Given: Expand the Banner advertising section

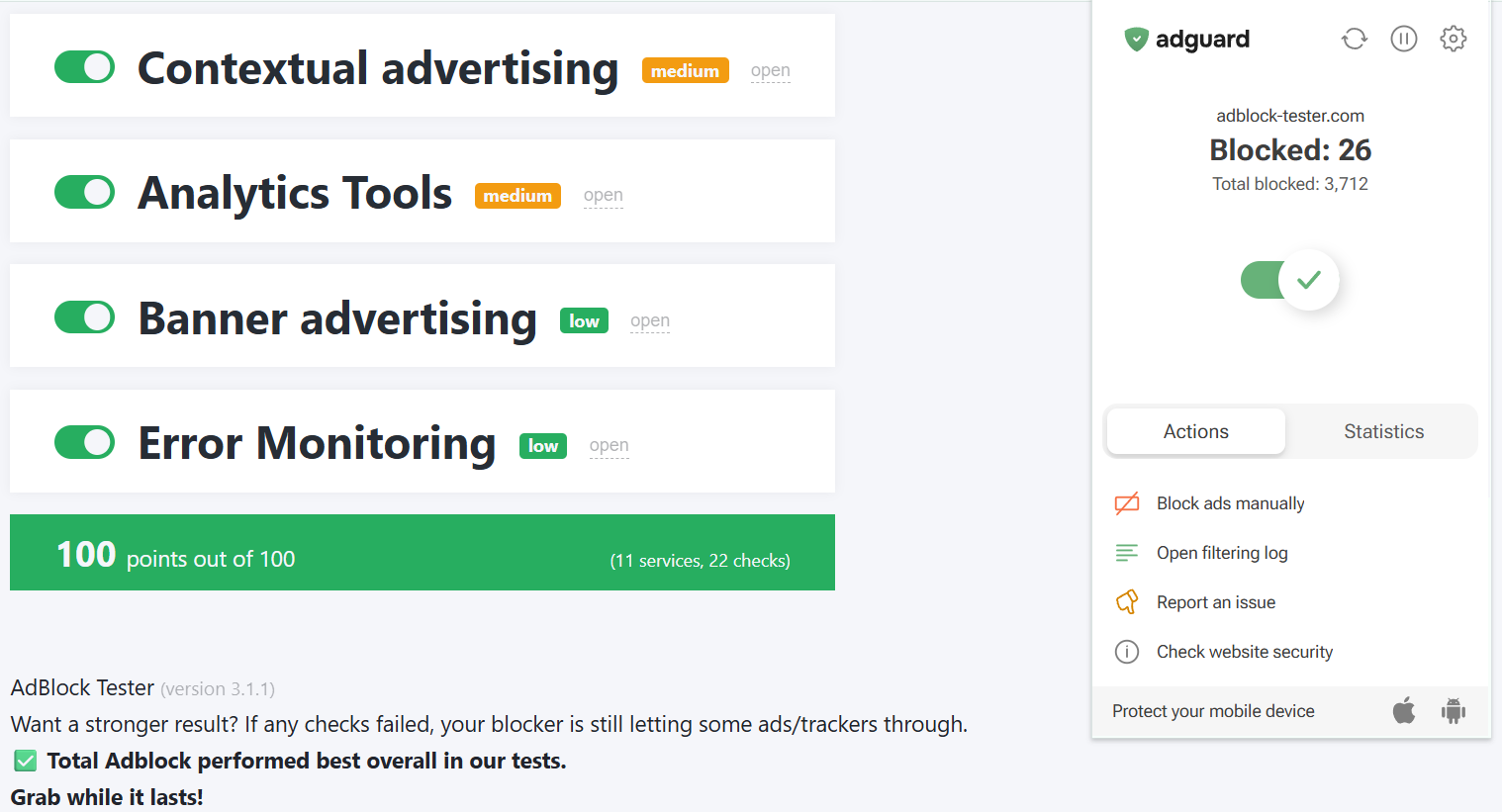Looking at the screenshot, I should click(650, 320).
